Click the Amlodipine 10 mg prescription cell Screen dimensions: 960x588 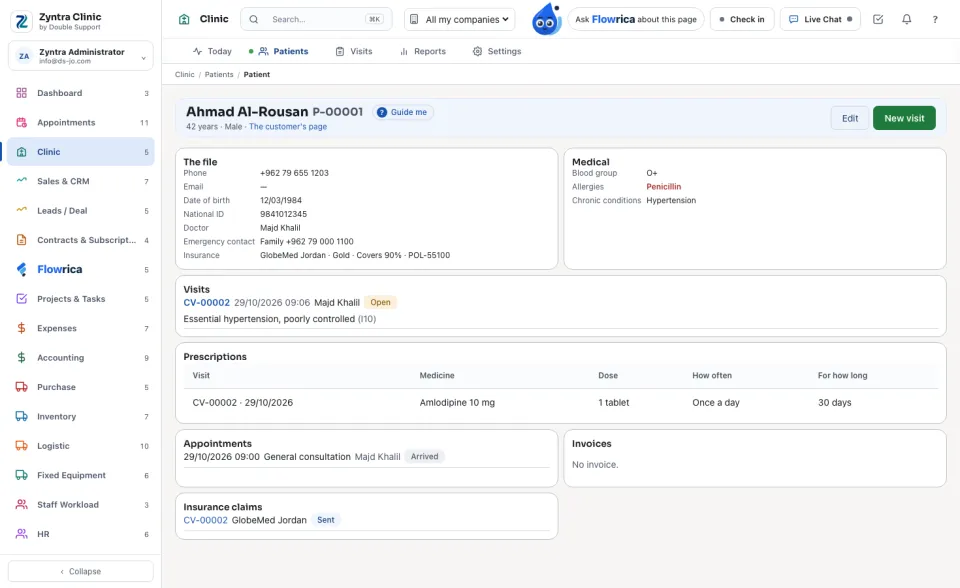point(457,403)
